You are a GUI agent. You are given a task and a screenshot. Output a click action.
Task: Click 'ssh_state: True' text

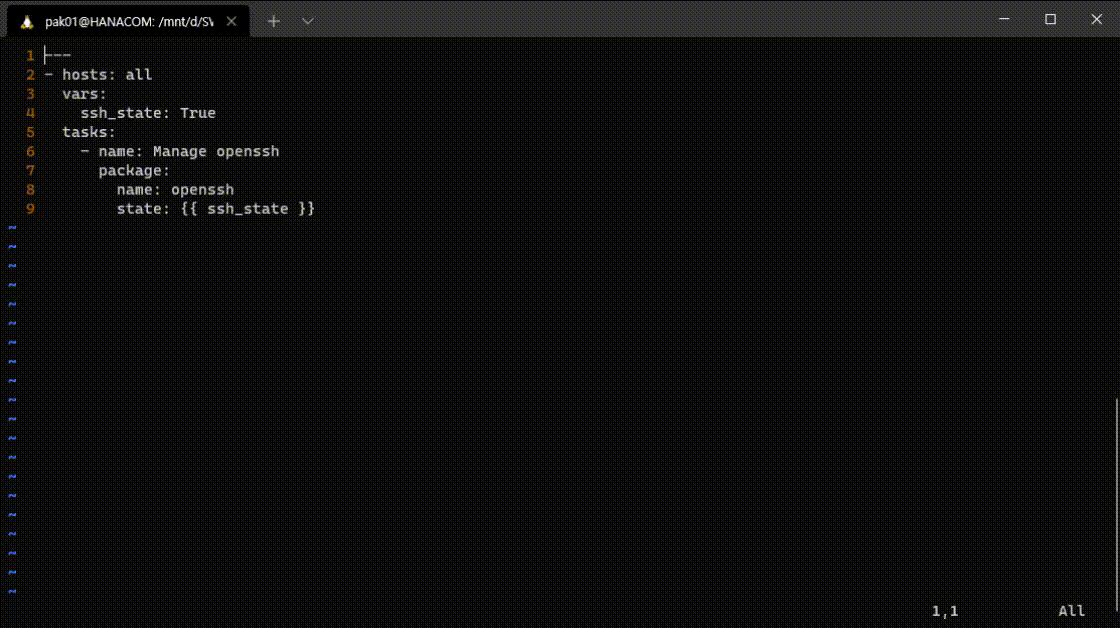(148, 113)
